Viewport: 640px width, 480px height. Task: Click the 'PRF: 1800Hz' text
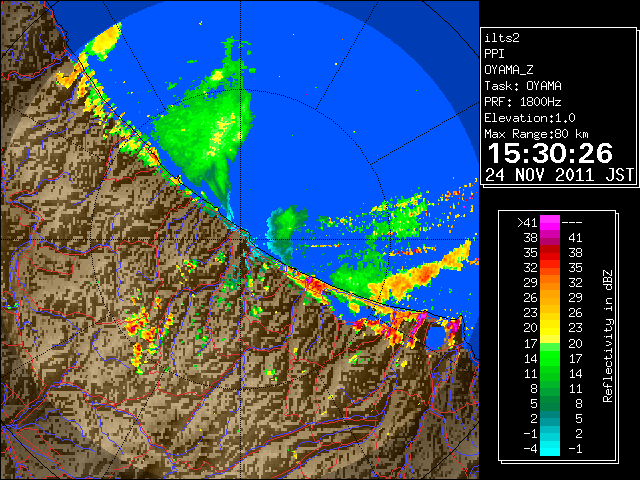523,102
